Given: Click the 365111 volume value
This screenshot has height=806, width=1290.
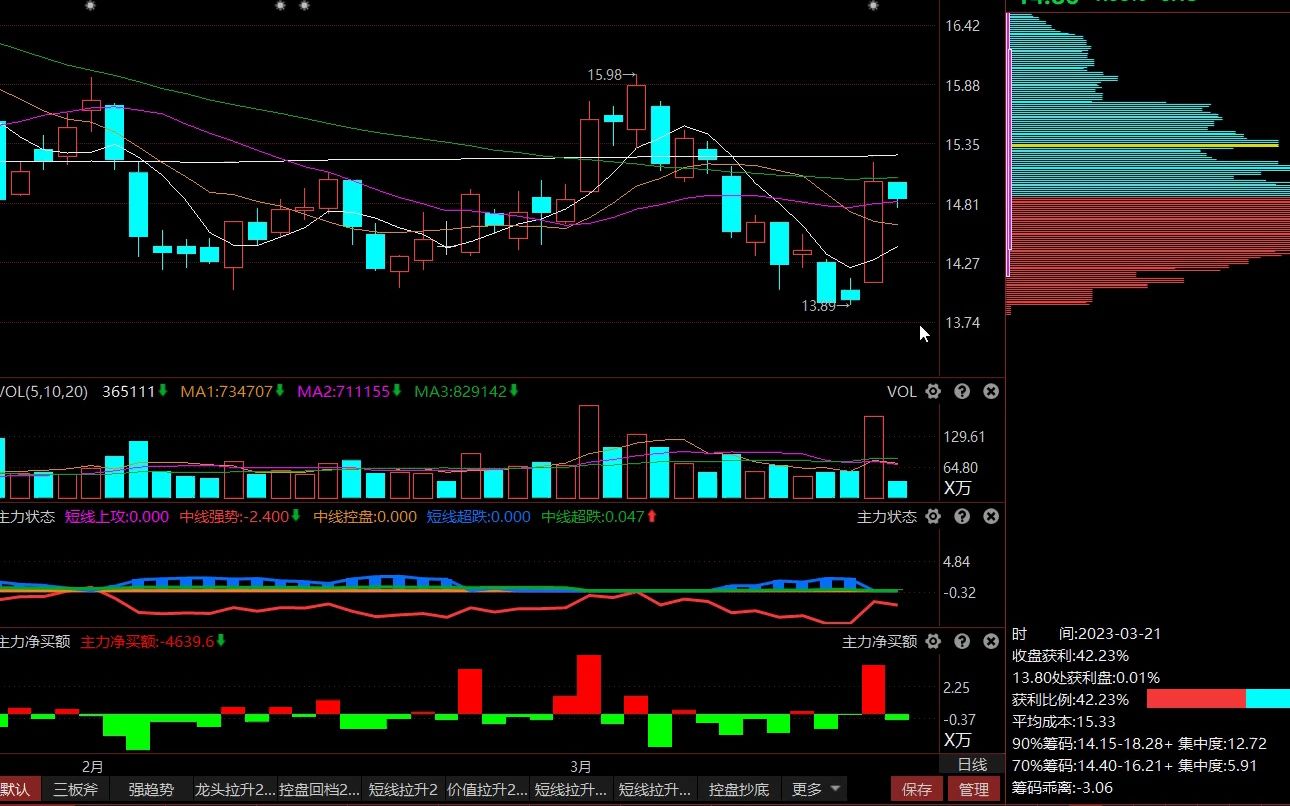Looking at the screenshot, I should pos(128,392).
